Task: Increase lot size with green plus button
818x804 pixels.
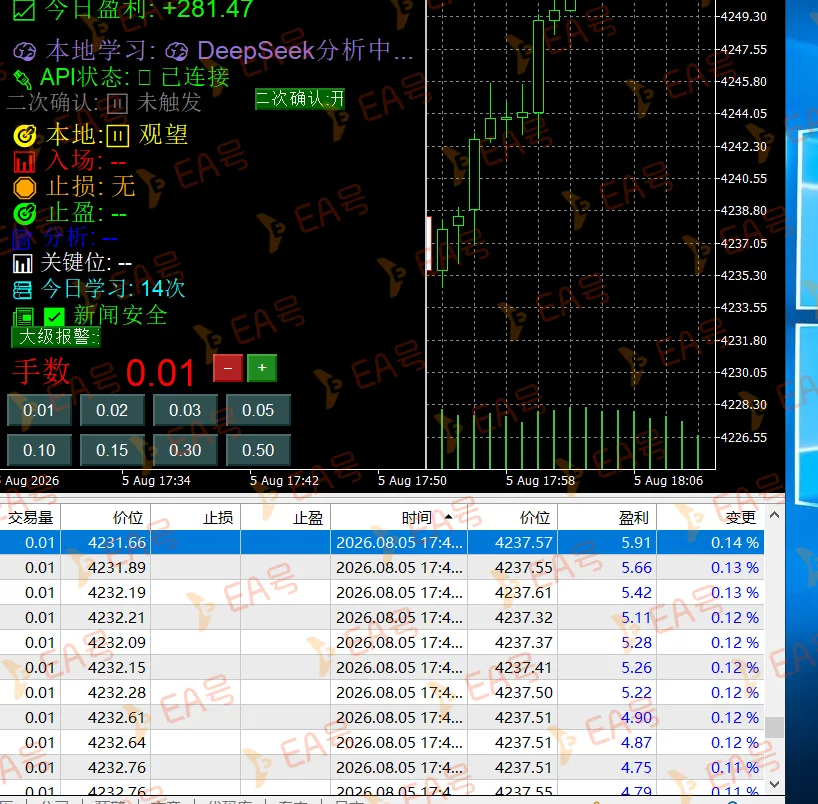Action: 262,368
